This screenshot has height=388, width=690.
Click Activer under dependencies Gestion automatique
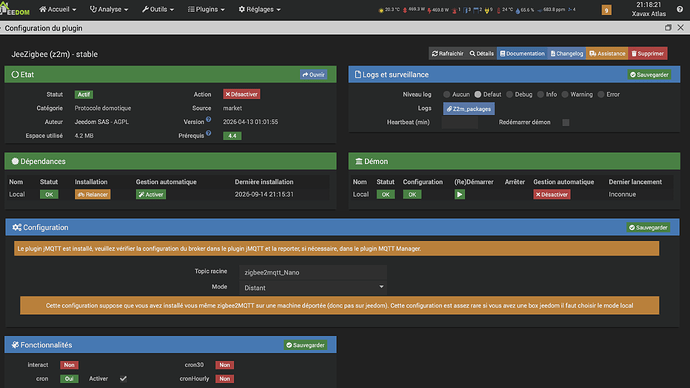pyautogui.click(x=151, y=194)
